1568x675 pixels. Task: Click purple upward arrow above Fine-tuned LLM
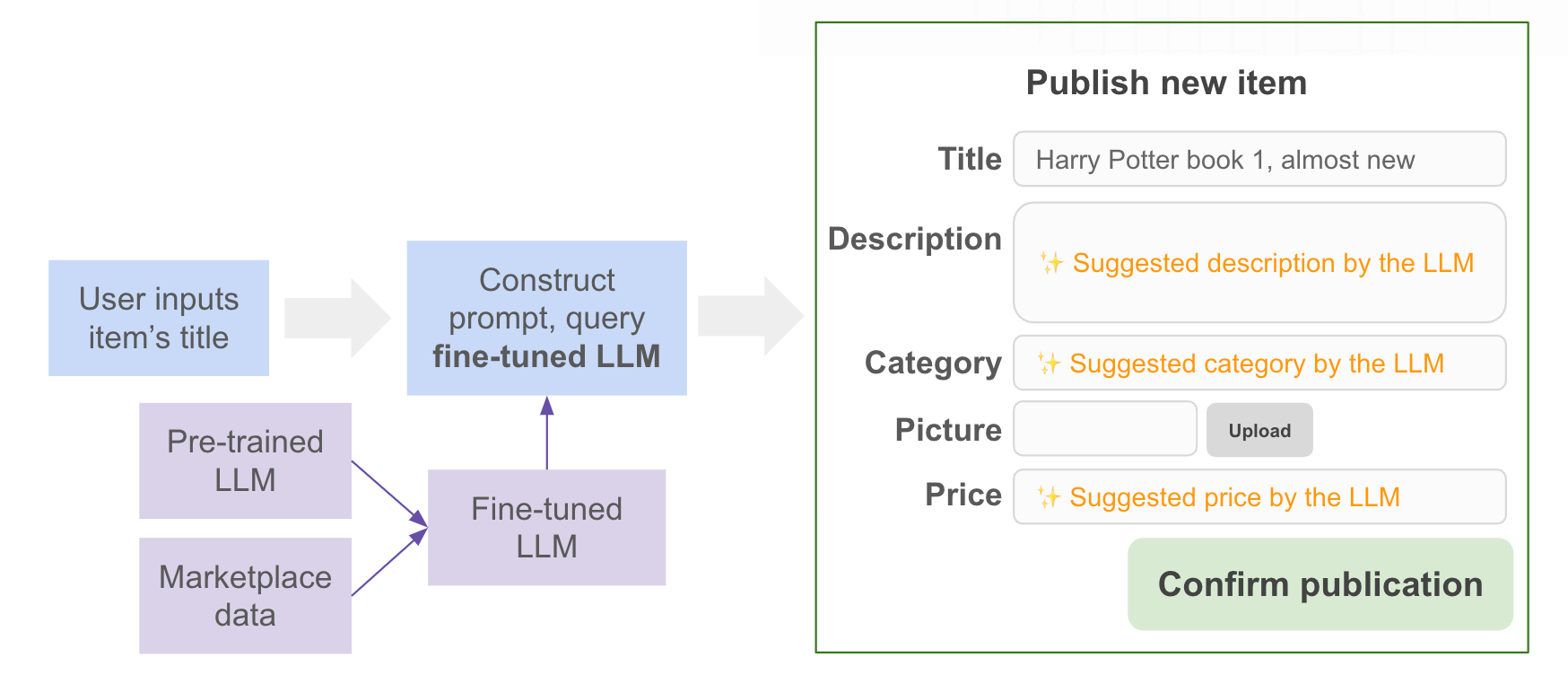547,432
